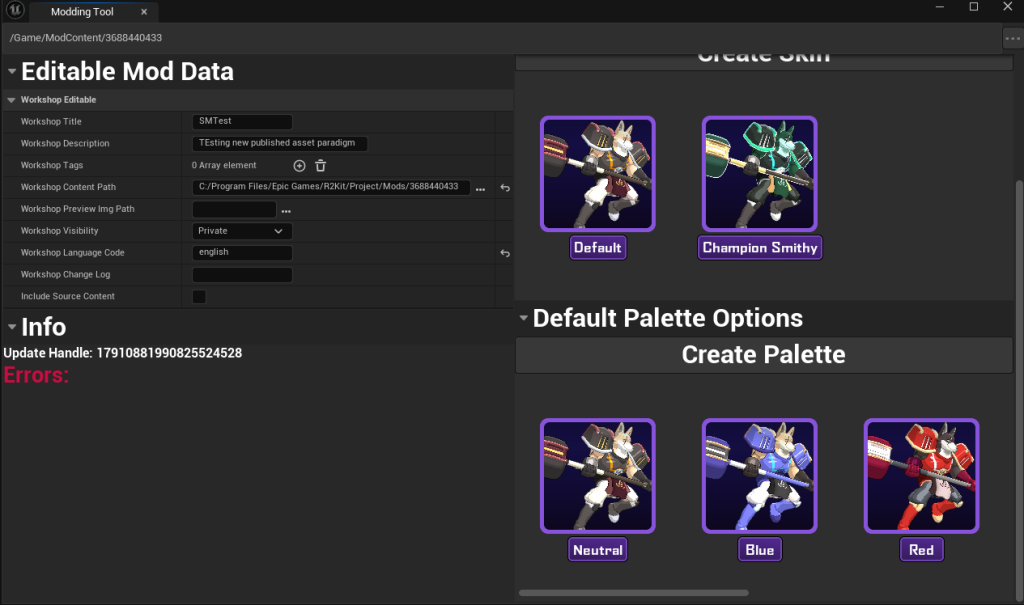
Task: Click the Workshop Preview Img Path row label
Action: click(x=77, y=209)
